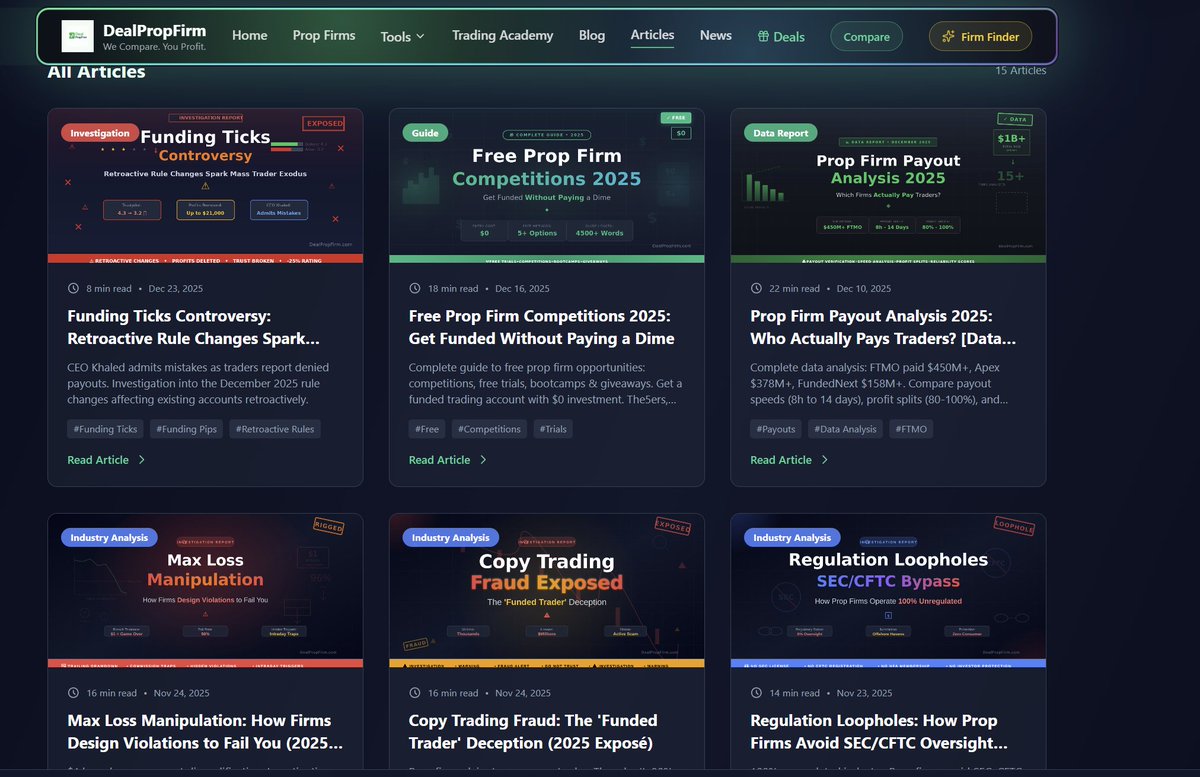Click arrow icon after Funding Ticks Read Article

(142, 460)
